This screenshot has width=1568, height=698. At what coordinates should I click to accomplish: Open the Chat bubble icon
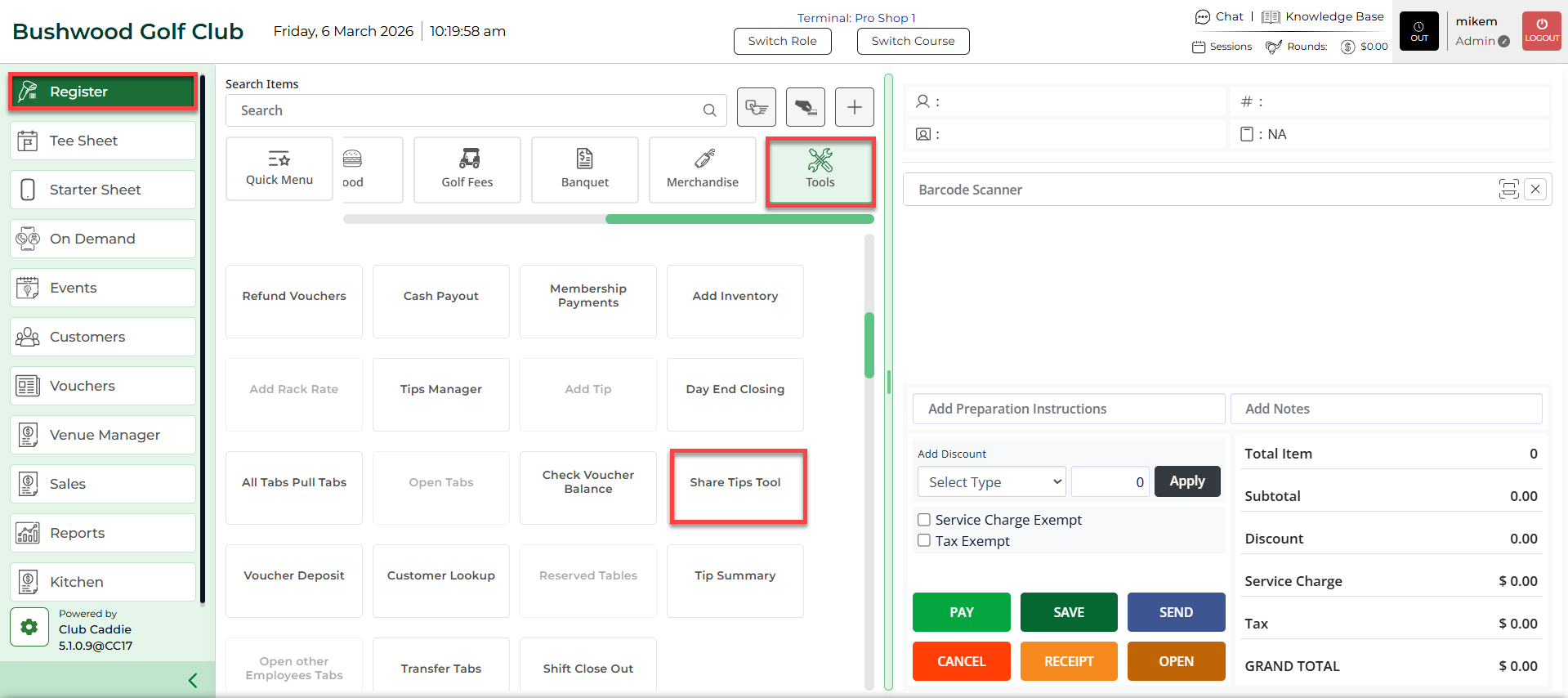1202,17
